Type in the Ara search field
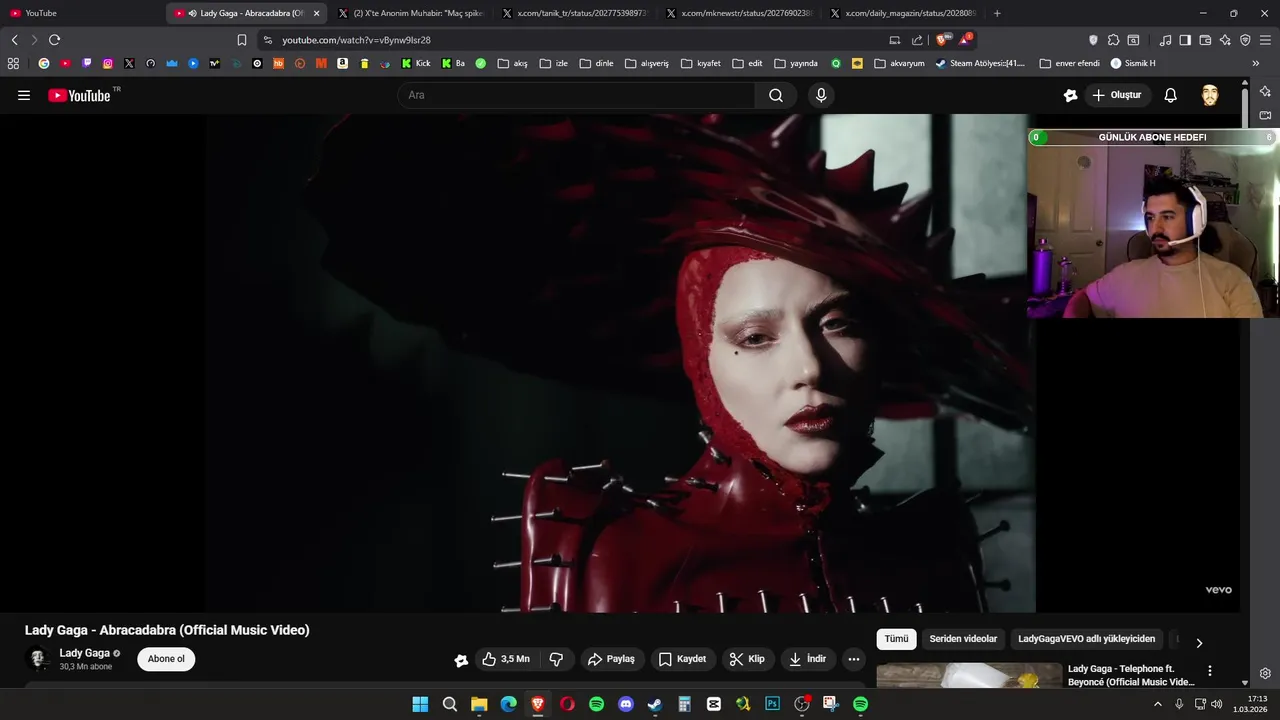This screenshot has height=720, width=1280. 576,95
